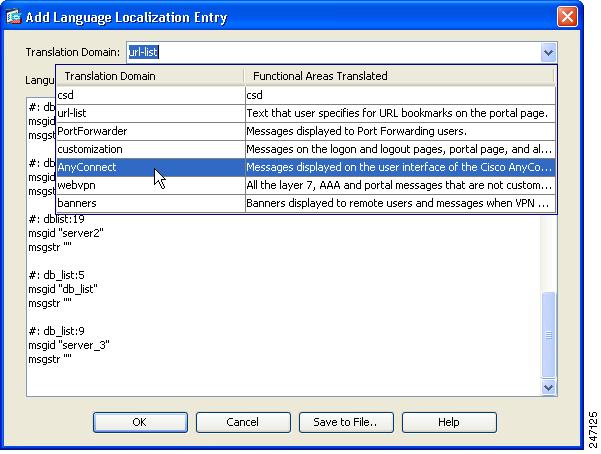601x454 pixels.
Task: Click 'Messages on the logon and logout pages' description
Action: click(x=399, y=149)
